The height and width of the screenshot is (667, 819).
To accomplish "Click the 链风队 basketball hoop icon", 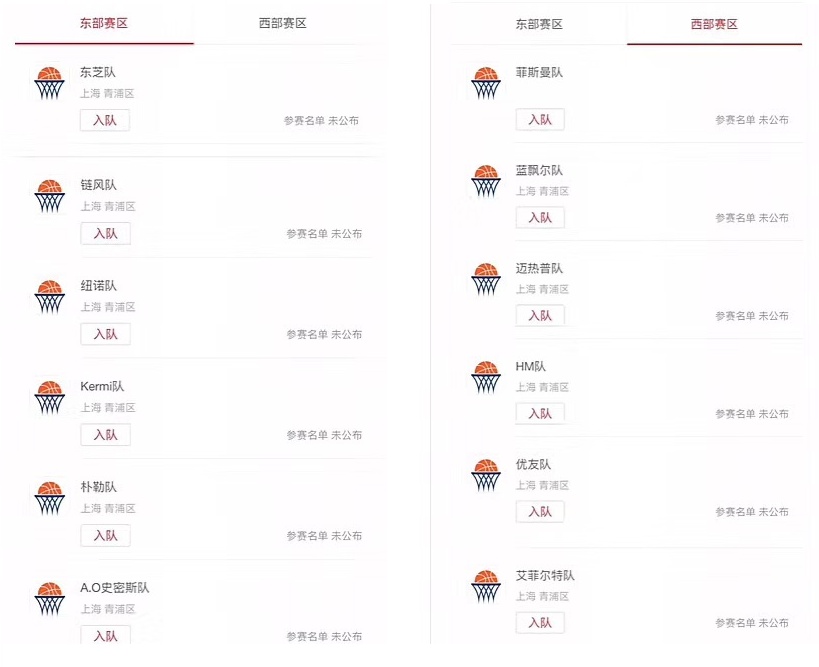I will [x=50, y=196].
